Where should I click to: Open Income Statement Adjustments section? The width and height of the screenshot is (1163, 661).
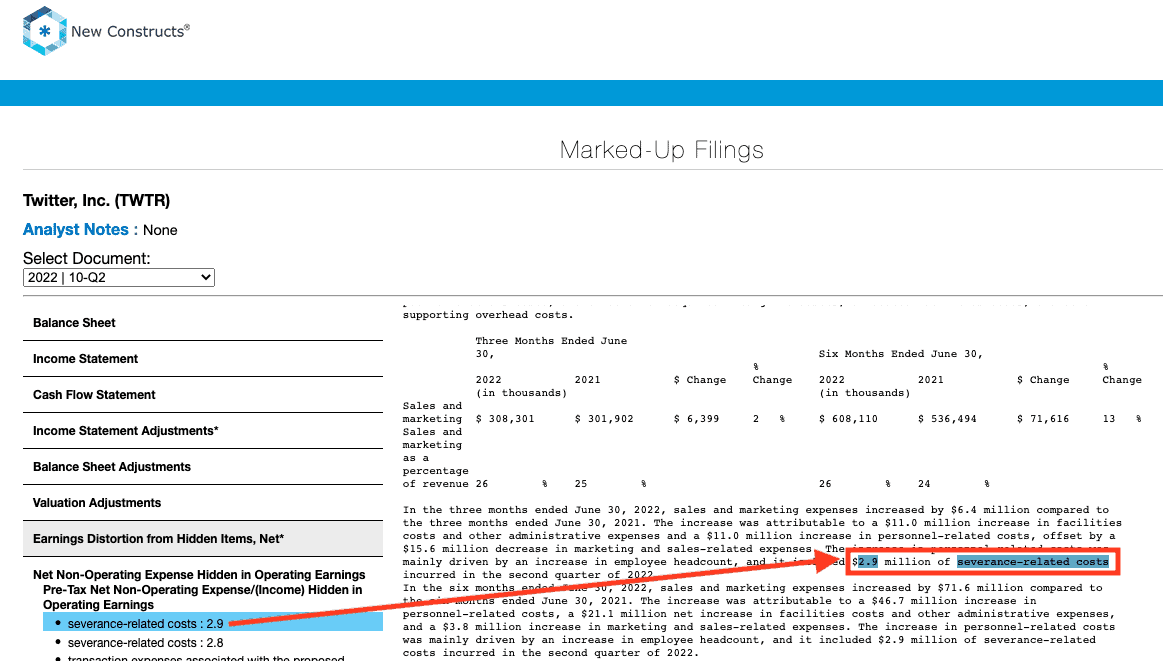point(203,431)
